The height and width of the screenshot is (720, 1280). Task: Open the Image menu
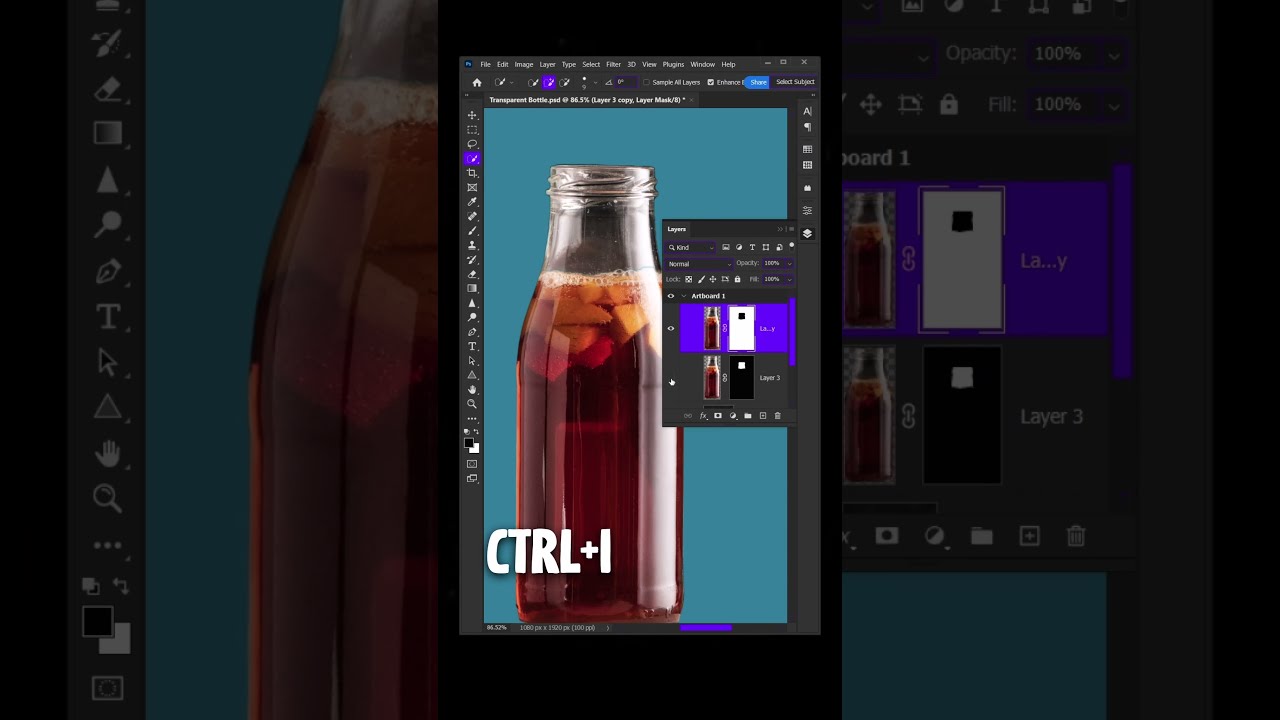pyautogui.click(x=524, y=64)
